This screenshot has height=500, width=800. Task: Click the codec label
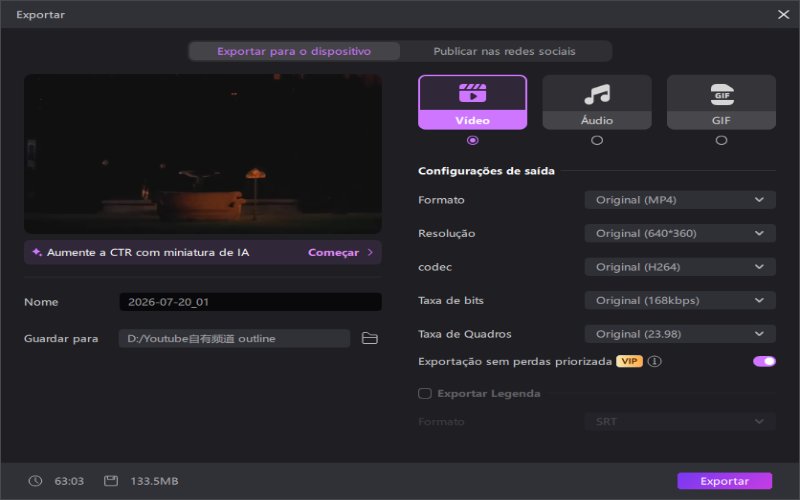tap(435, 267)
